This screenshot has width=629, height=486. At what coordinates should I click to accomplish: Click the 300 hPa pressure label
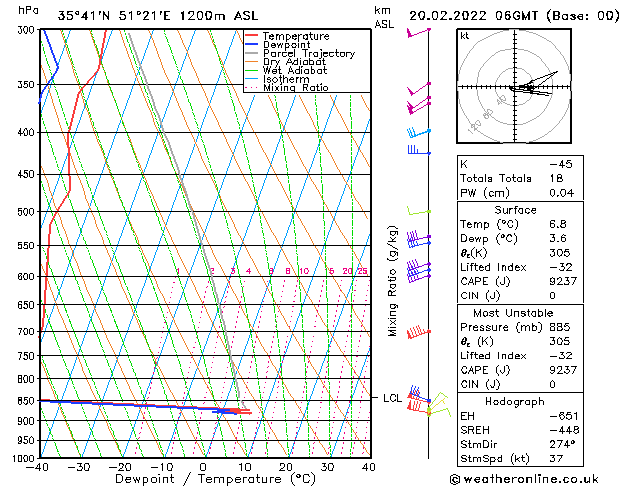(28, 30)
